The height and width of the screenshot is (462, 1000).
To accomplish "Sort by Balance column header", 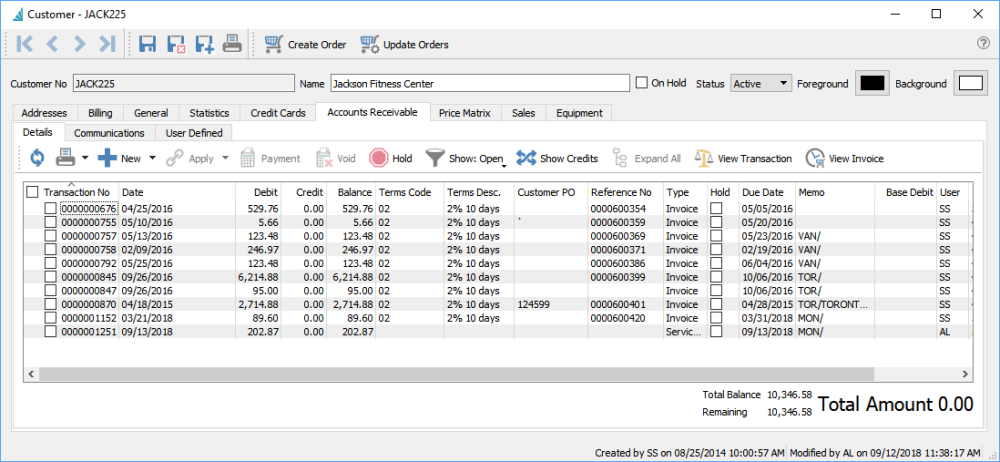I will pos(355,192).
